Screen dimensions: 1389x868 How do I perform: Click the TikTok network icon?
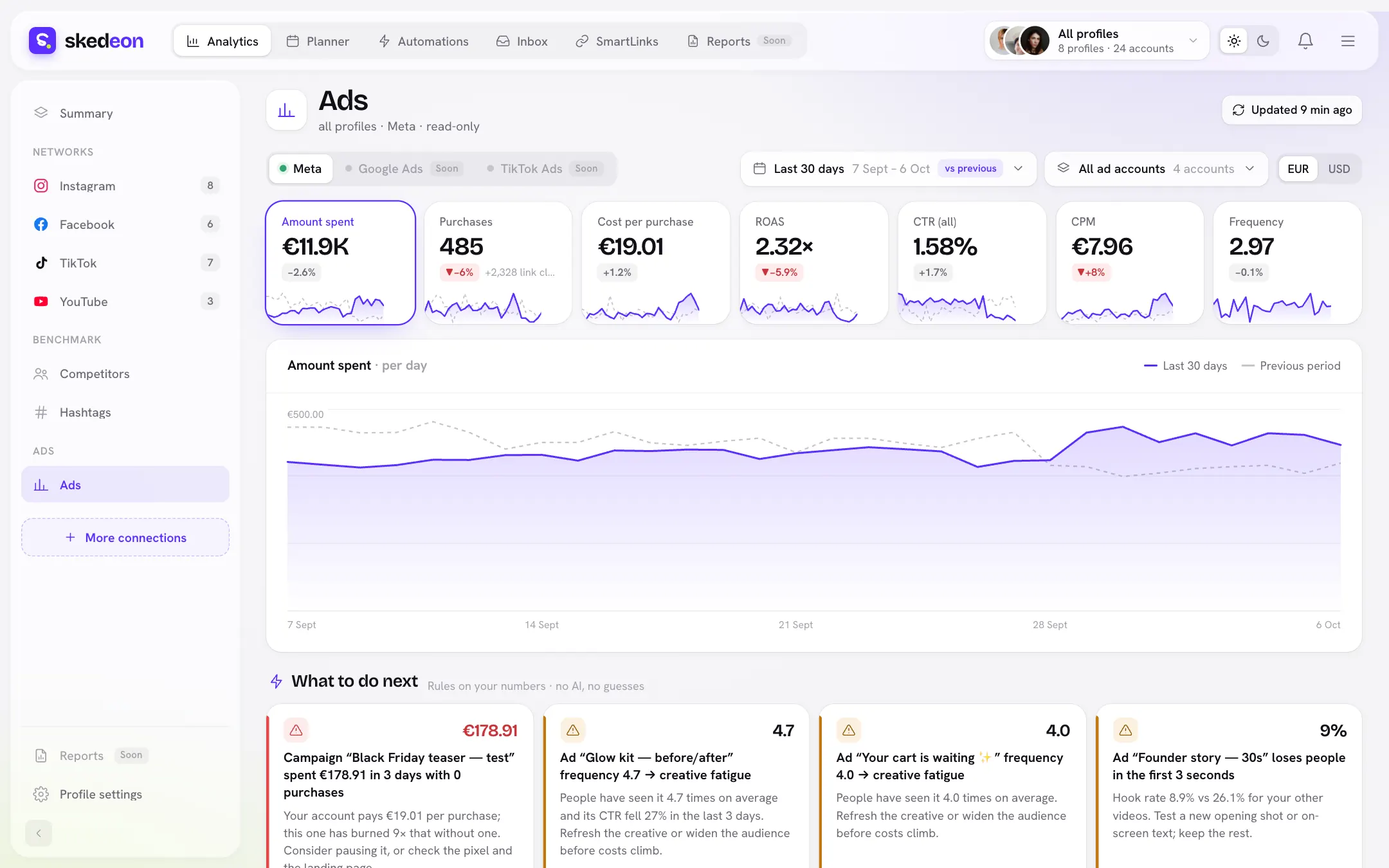[41, 263]
